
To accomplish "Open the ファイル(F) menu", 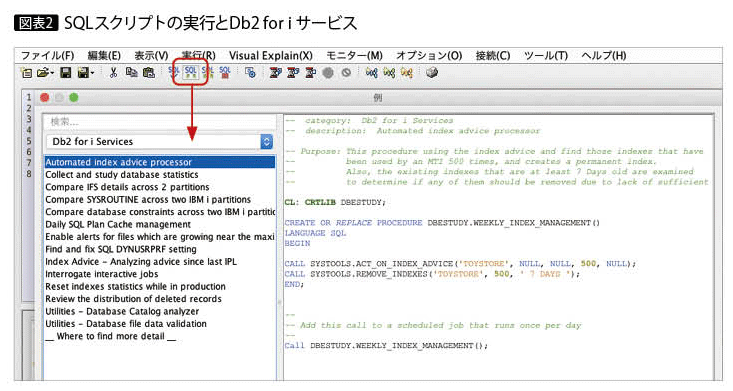I will (47, 56).
